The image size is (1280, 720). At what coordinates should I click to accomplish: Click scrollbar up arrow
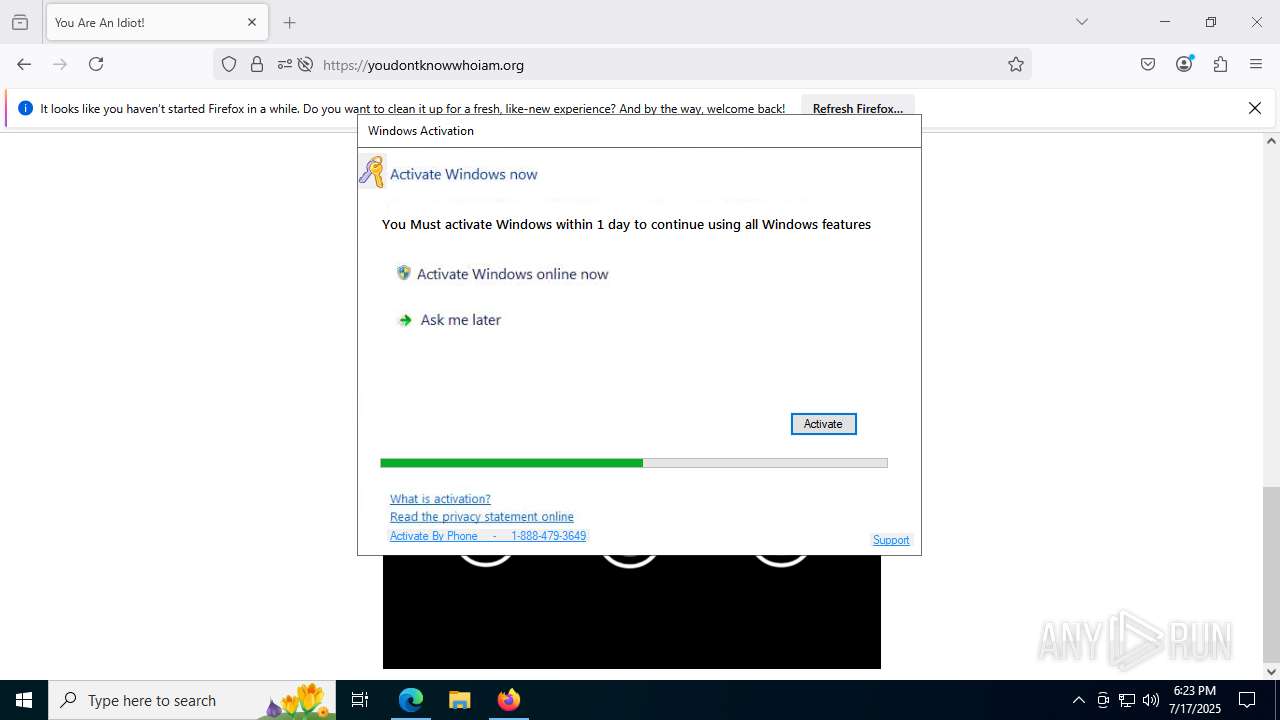coord(1271,141)
